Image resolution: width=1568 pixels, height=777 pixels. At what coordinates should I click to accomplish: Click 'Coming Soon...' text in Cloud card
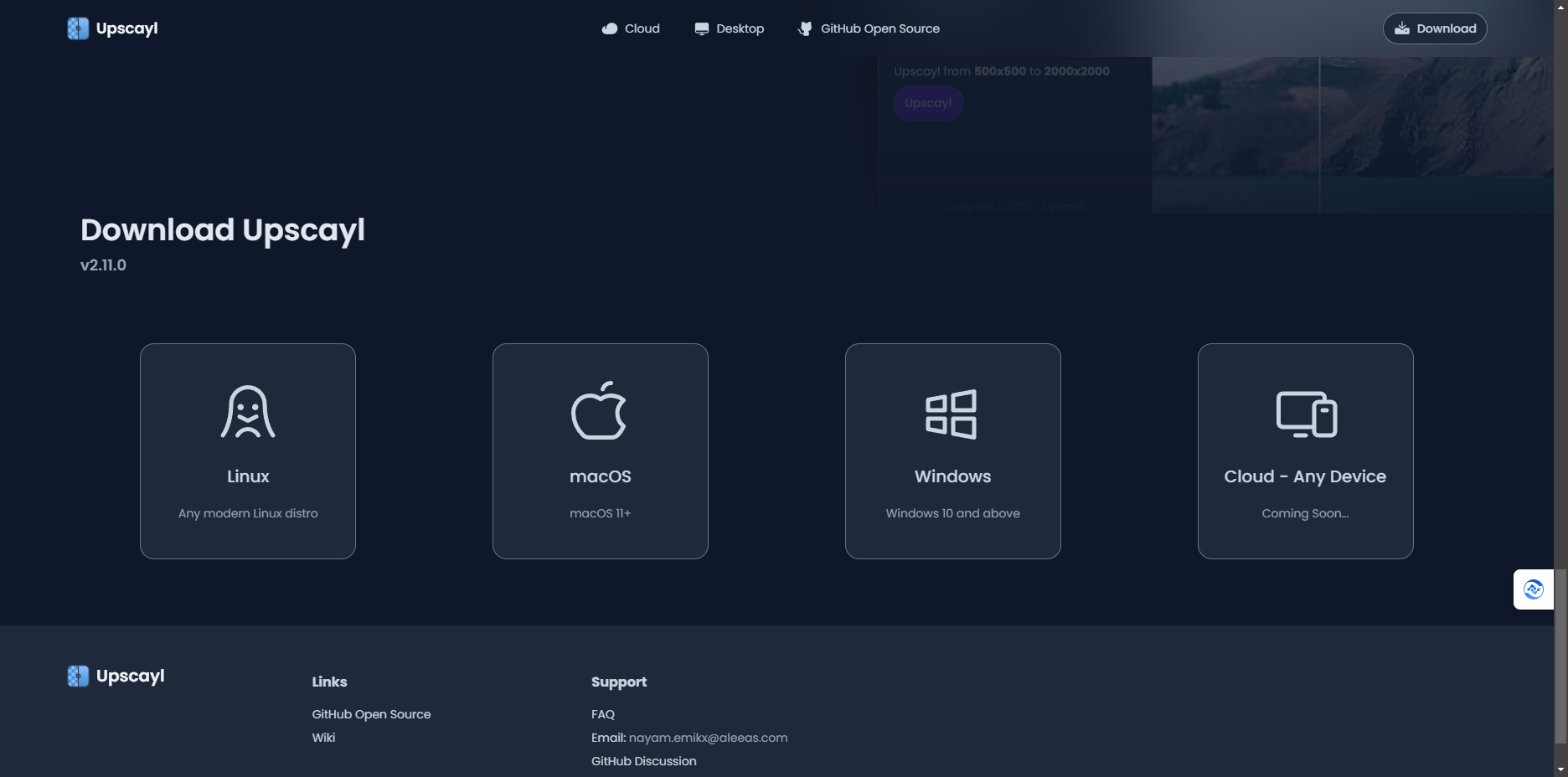pos(1305,513)
